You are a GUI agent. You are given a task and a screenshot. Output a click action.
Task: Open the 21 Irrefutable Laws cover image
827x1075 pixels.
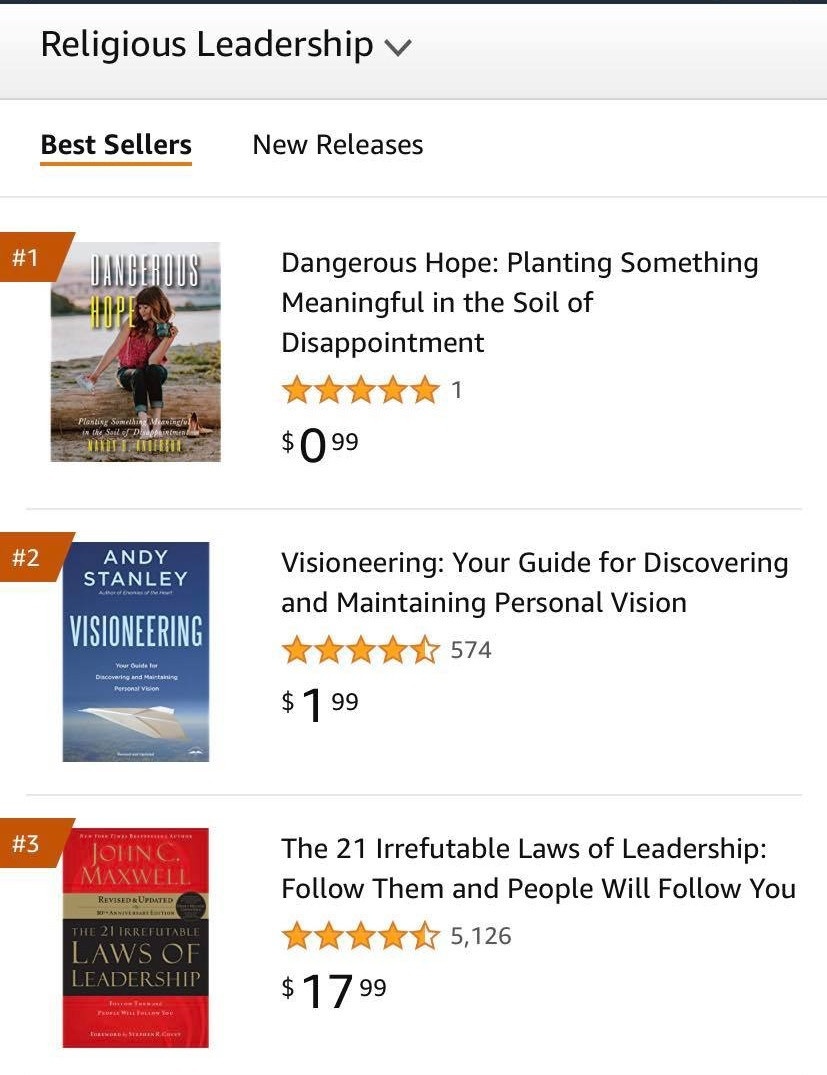click(135, 937)
